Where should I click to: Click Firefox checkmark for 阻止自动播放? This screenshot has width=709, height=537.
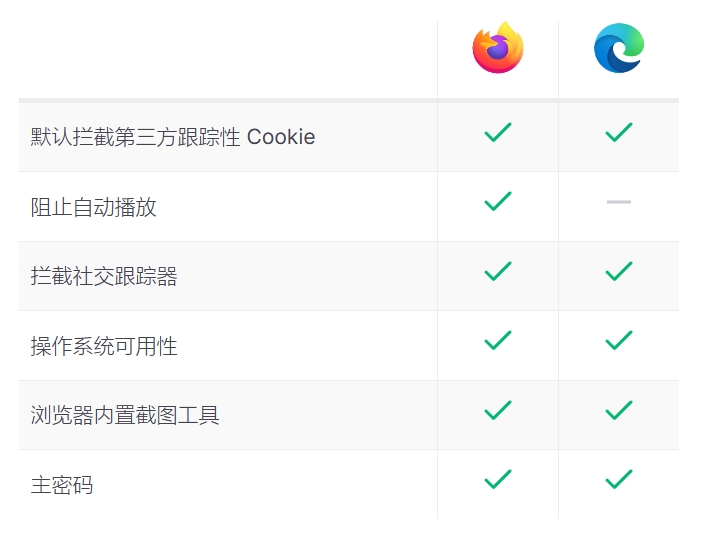[498, 201]
